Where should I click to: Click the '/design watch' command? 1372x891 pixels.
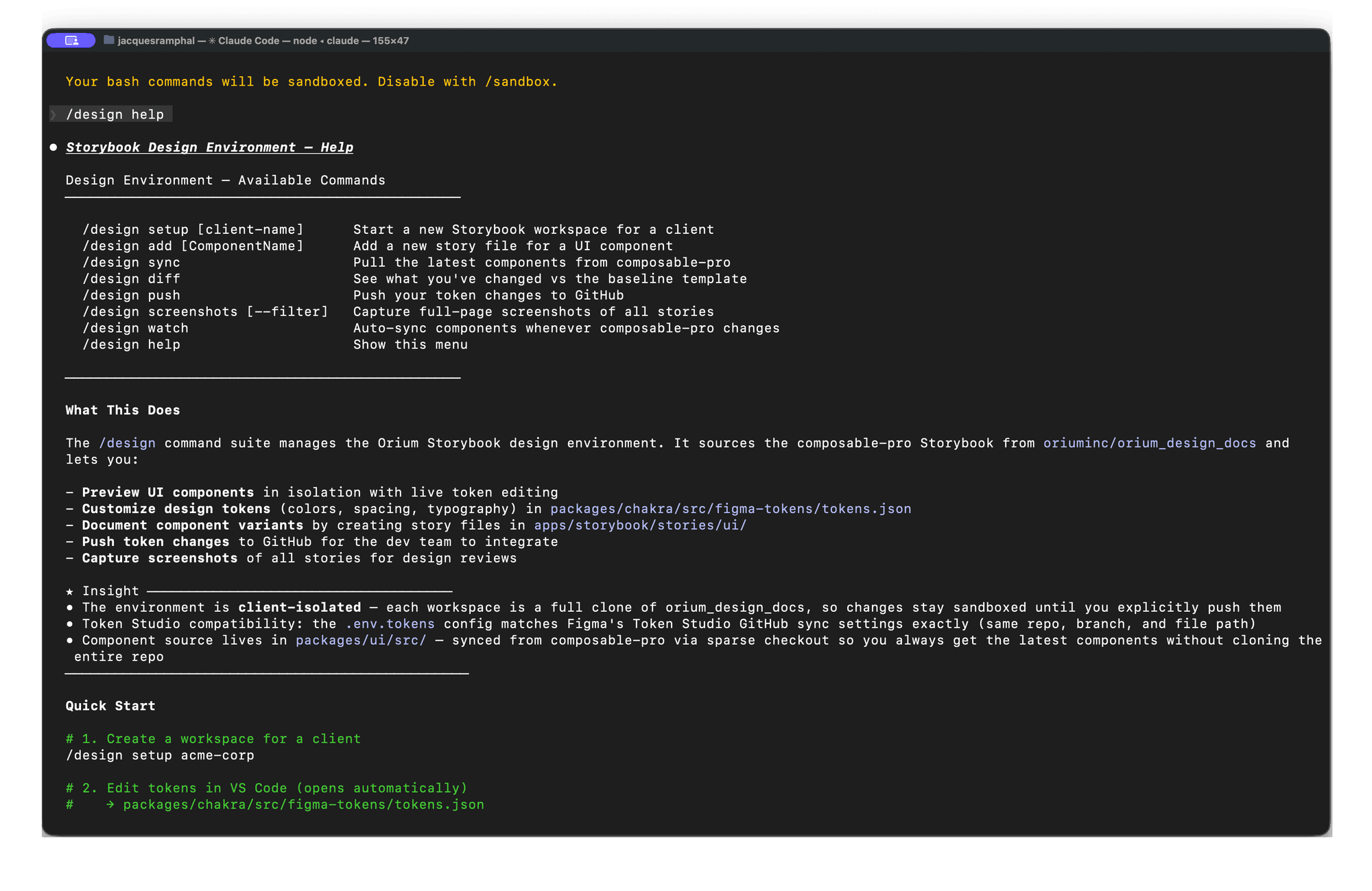(x=135, y=329)
